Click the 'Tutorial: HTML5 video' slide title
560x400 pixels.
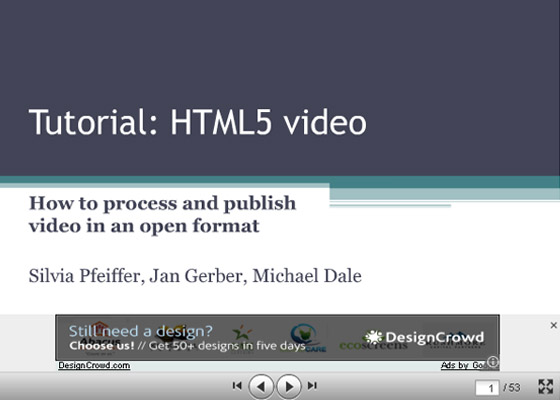198,122
